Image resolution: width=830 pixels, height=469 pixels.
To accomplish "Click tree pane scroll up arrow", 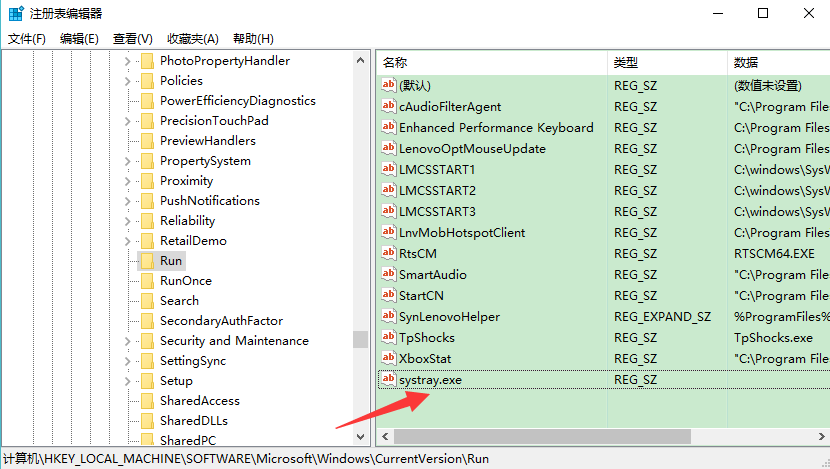I will pyautogui.click(x=360, y=60).
